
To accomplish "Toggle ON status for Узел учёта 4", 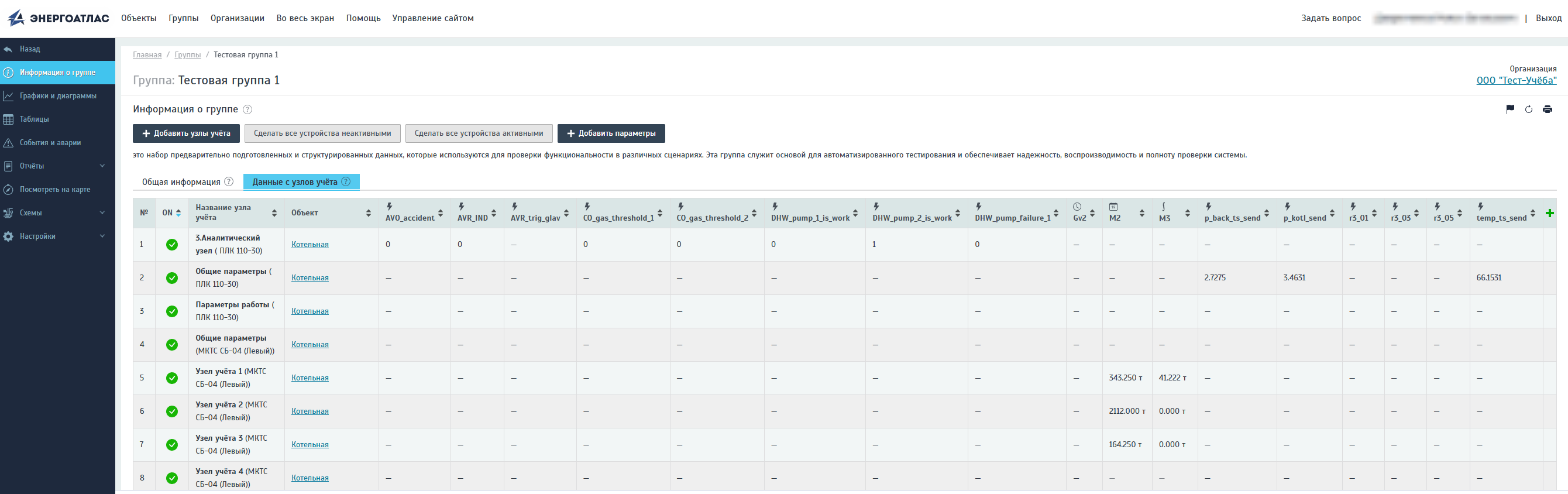I will pos(172,479).
